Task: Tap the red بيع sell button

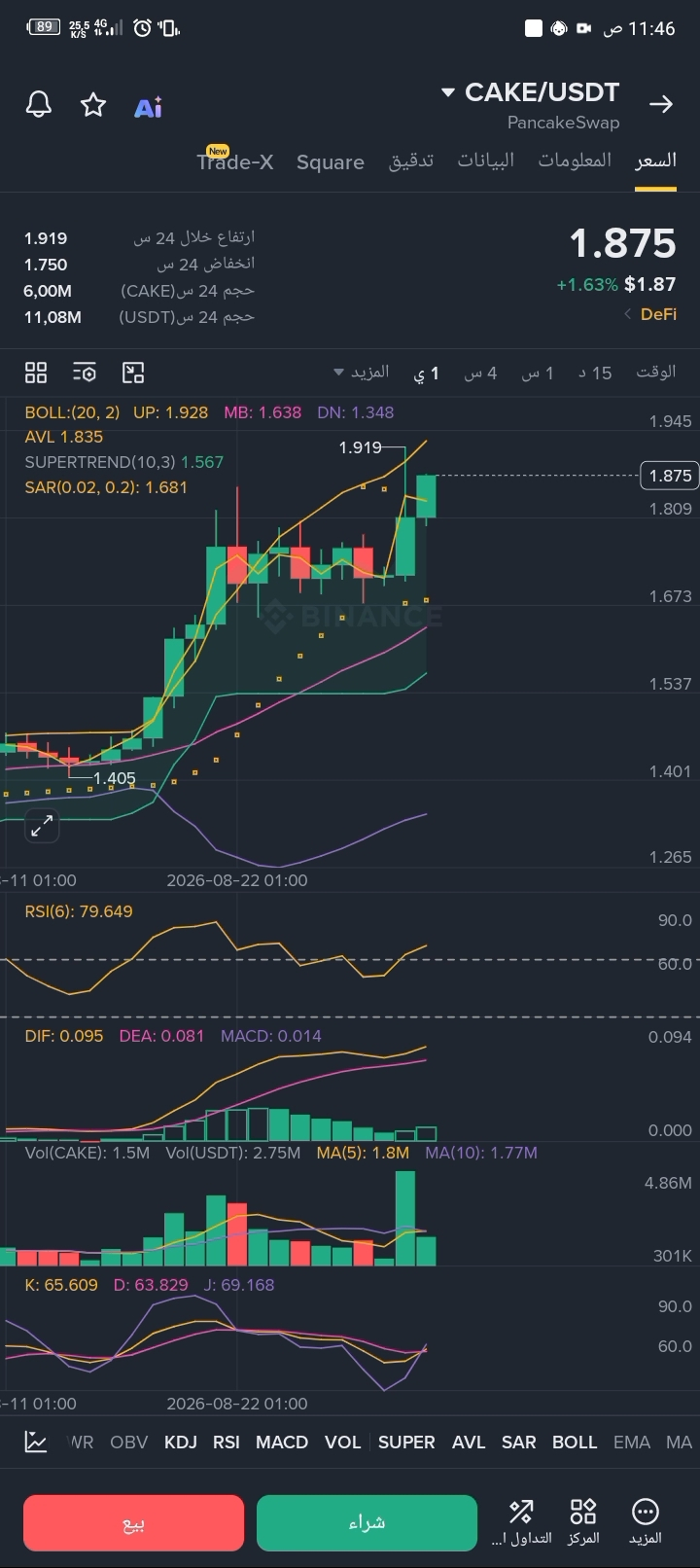Action: (x=133, y=1522)
